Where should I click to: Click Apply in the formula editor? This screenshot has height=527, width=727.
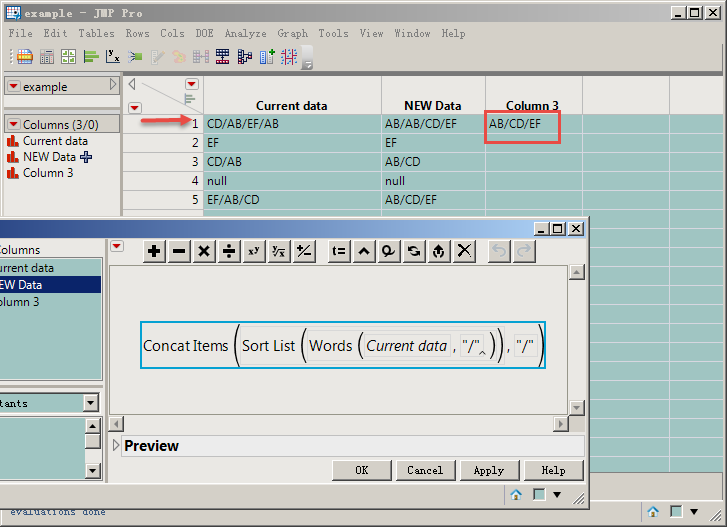click(489, 470)
